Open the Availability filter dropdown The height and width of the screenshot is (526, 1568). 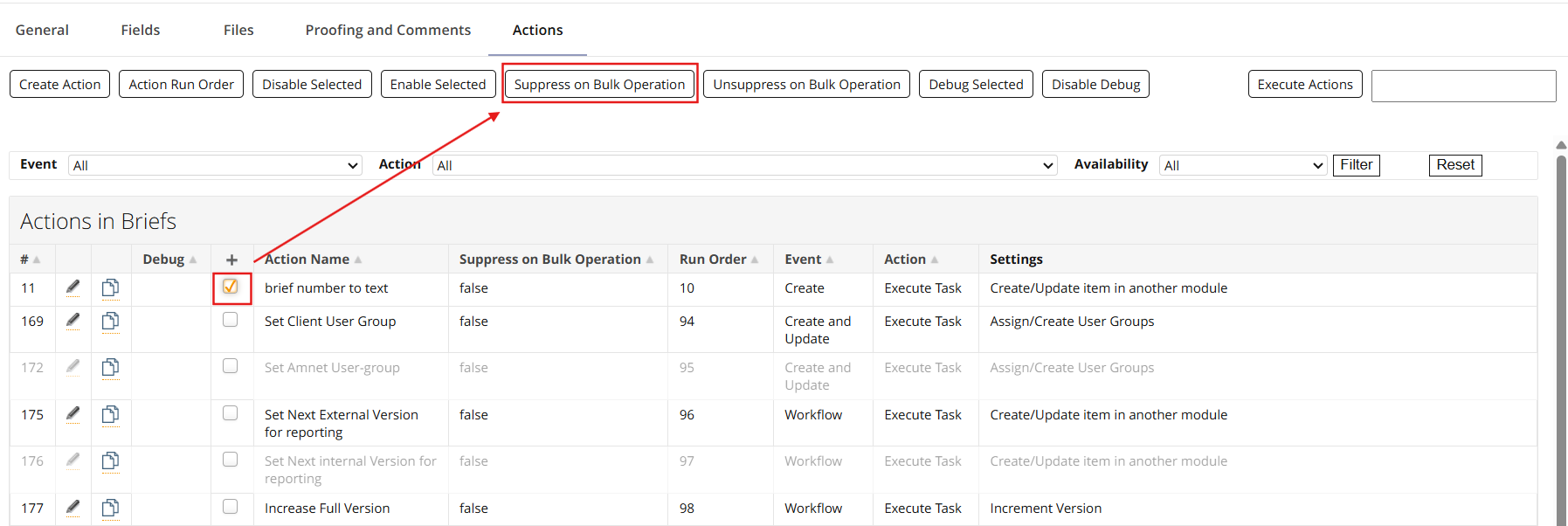(x=1244, y=165)
